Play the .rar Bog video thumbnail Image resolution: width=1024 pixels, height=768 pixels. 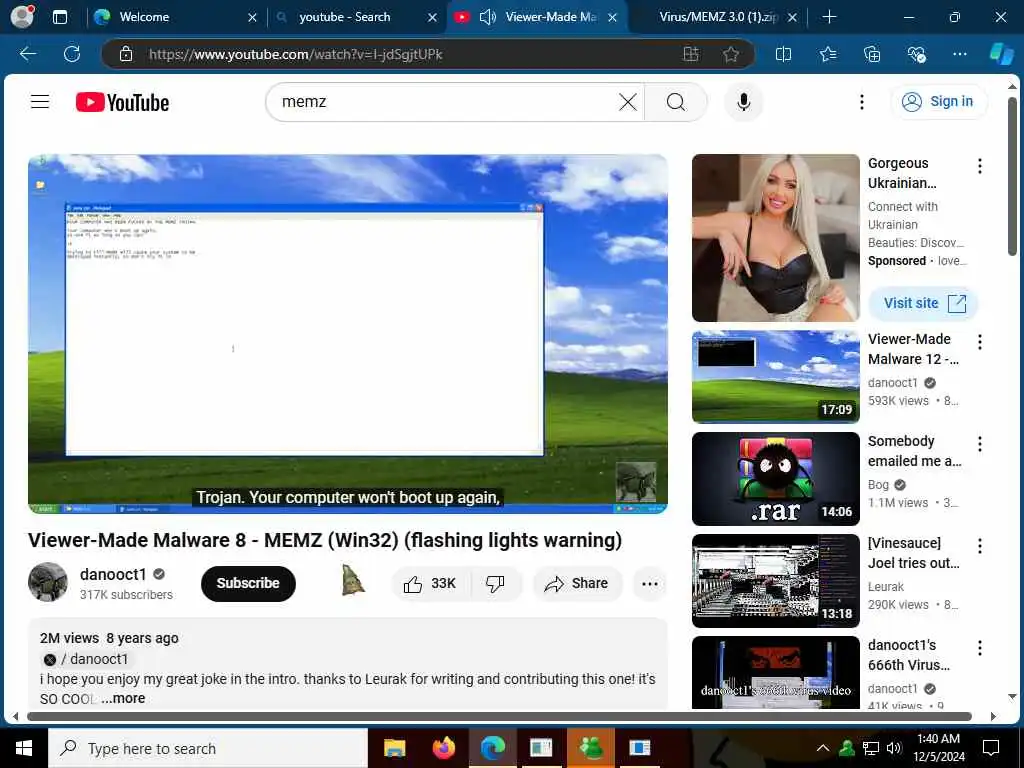pyautogui.click(x=775, y=479)
